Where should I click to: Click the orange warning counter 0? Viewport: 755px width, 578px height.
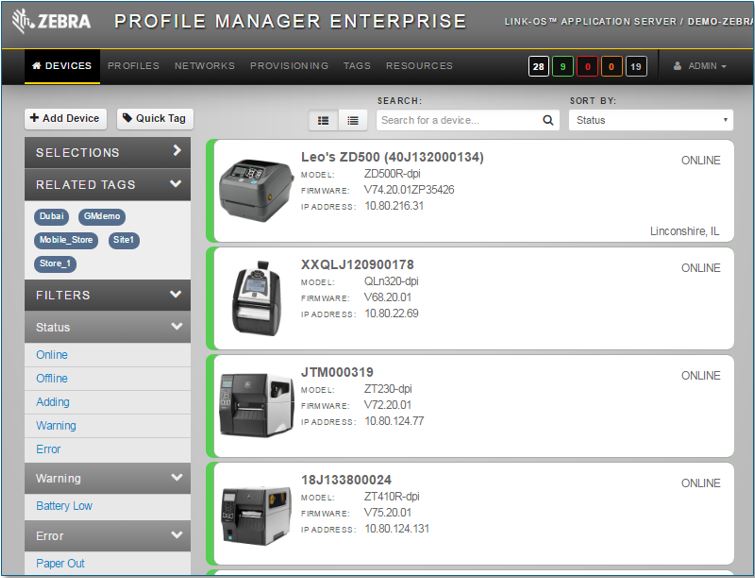pos(612,66)
